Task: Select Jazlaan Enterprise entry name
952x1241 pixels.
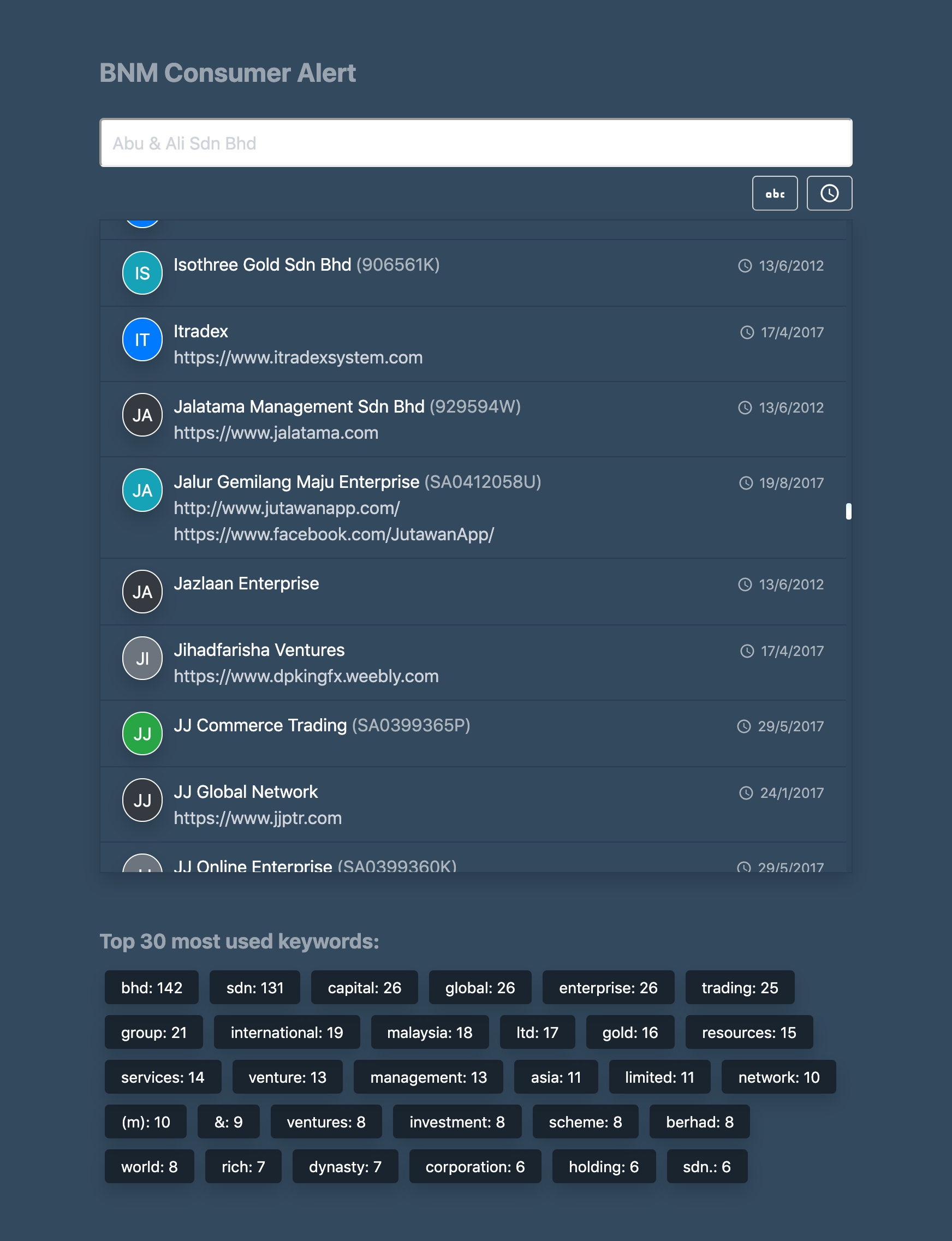Action: coord(247,583)
